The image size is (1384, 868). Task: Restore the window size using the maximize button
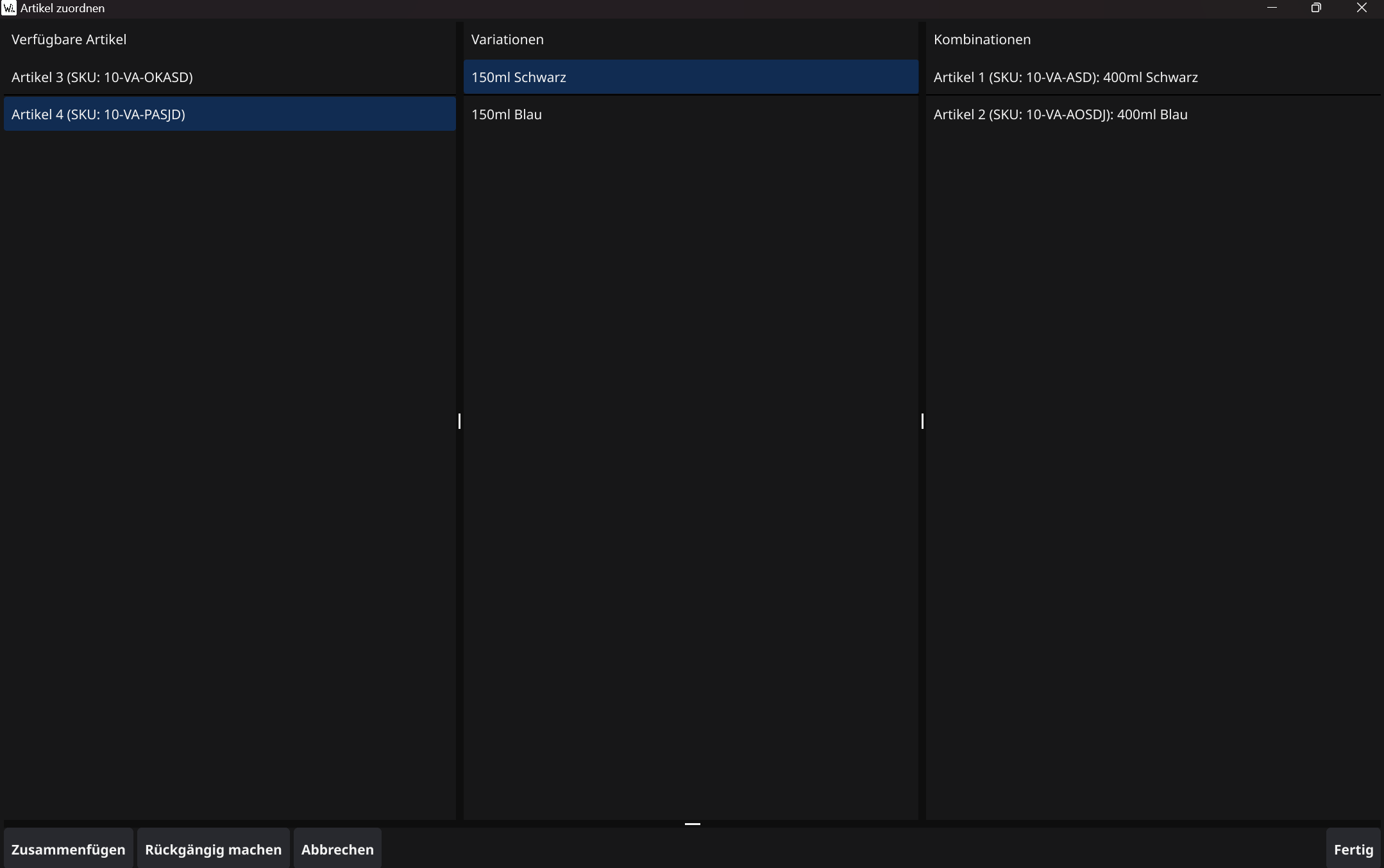coord(1316,8)
